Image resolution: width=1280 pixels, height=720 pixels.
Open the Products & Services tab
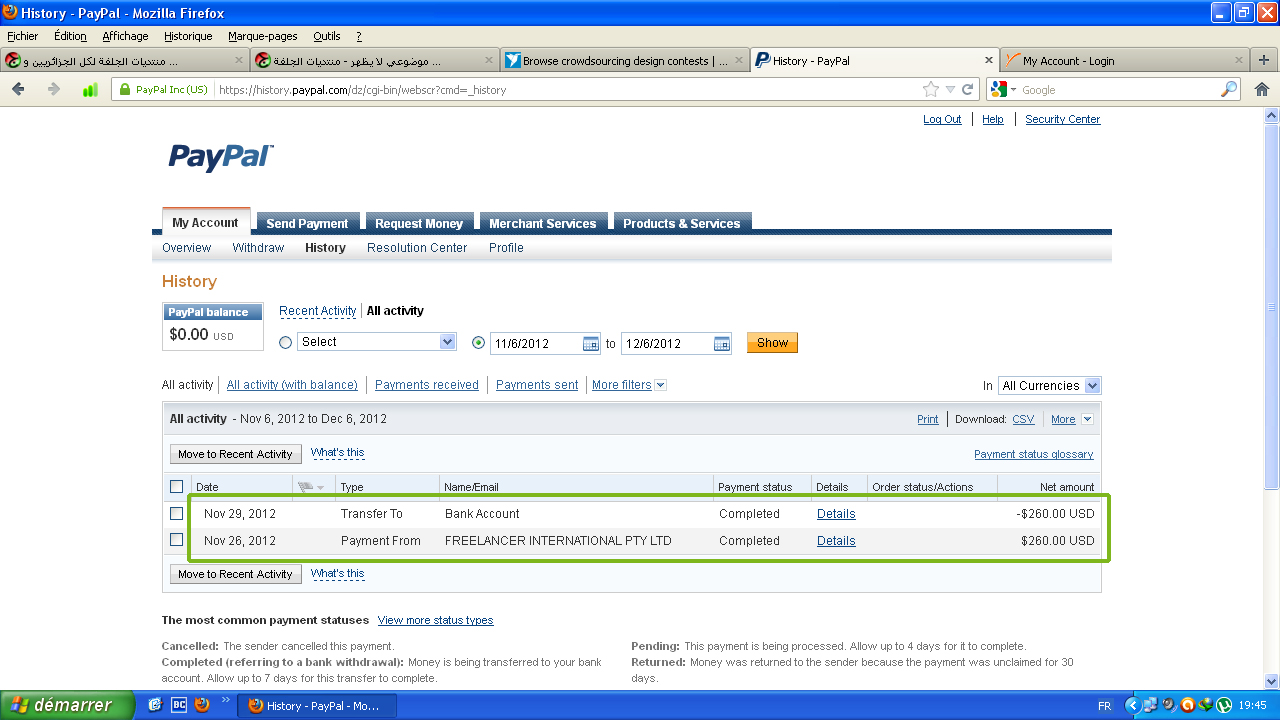[682, 223]
